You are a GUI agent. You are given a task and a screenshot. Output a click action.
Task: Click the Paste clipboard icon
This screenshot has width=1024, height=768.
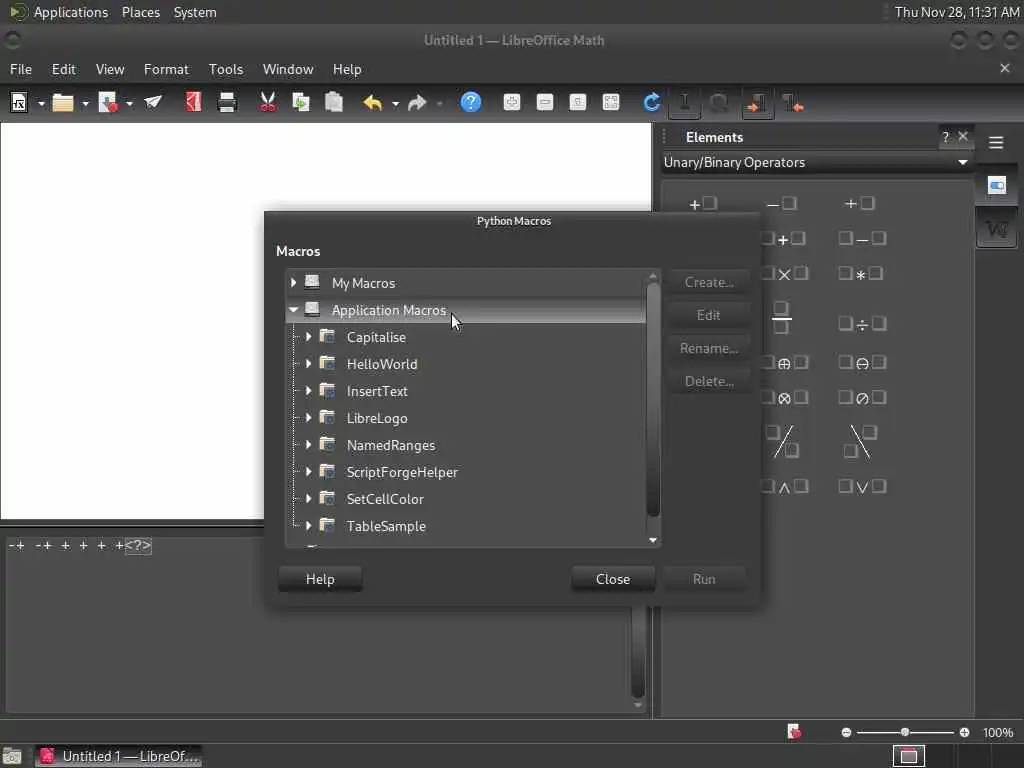click(334, 103)
